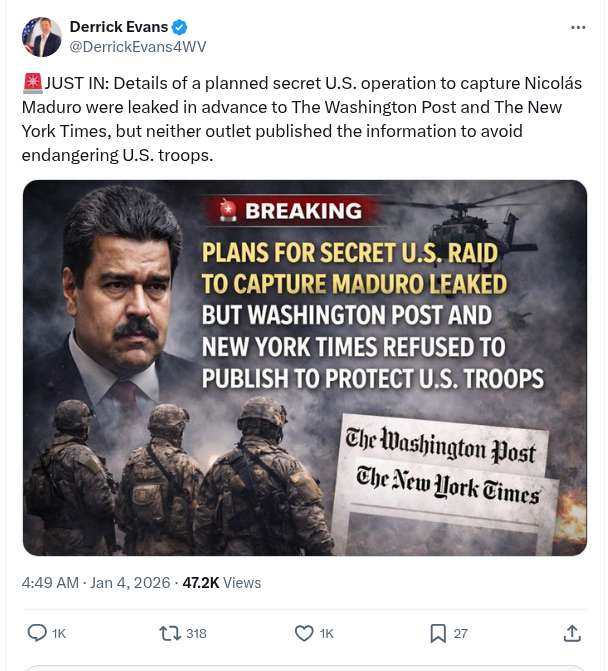Click the 1K likes count

point(327,634)
